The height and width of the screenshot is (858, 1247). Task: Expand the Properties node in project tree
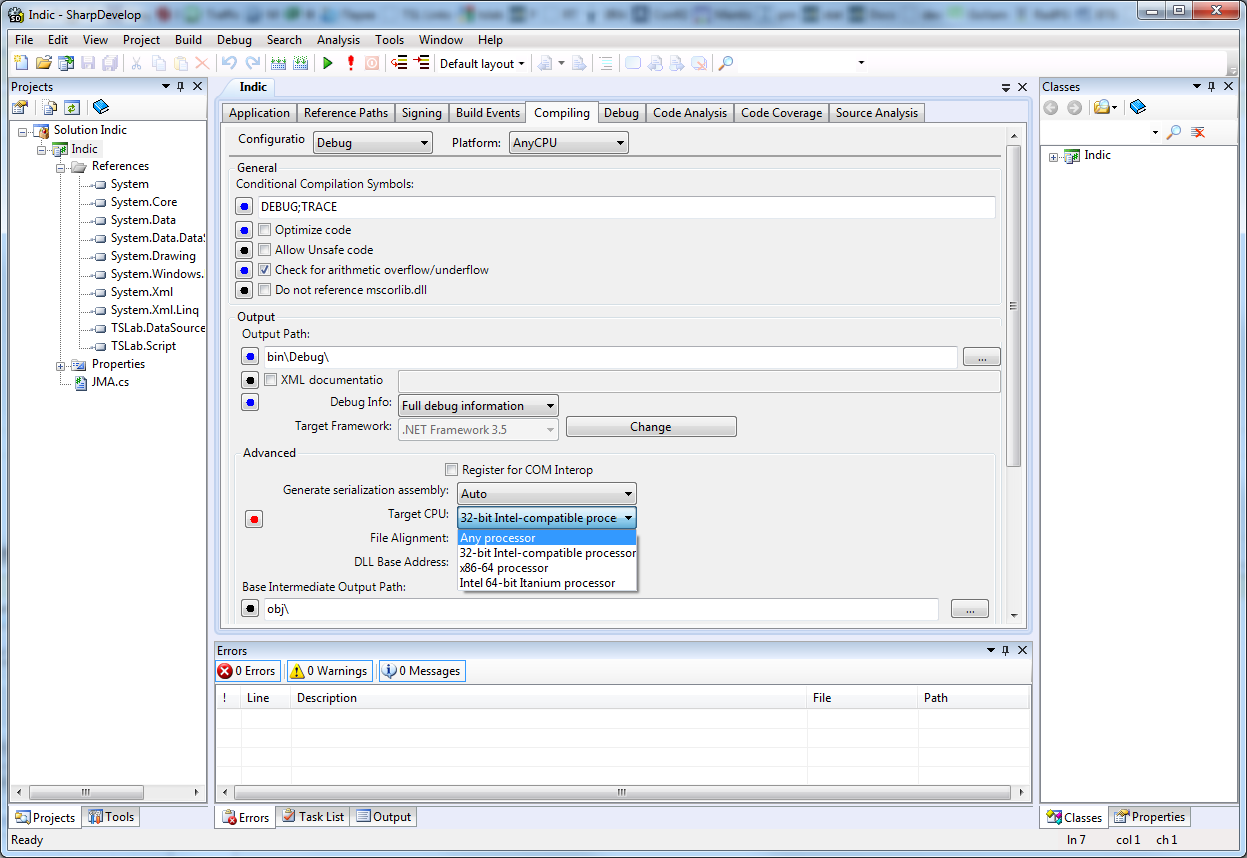(61, 365)
